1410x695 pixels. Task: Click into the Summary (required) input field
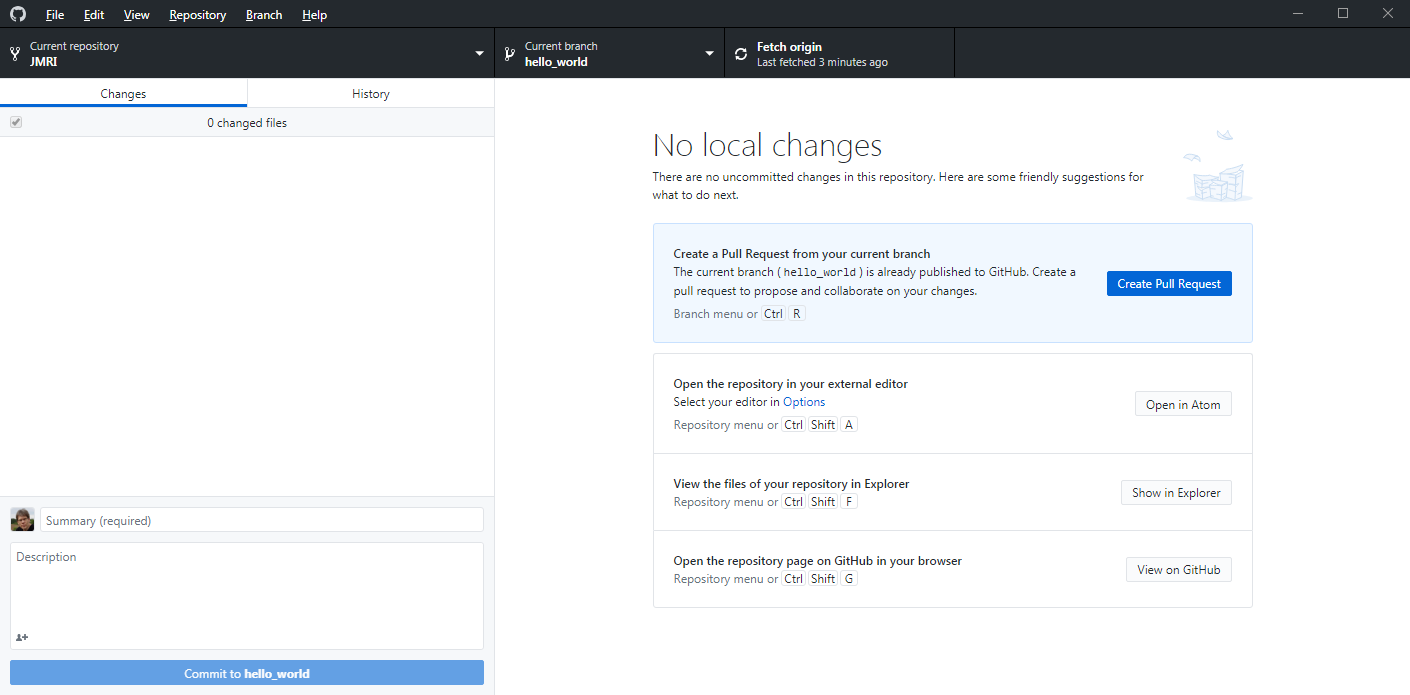click(262, 520)
